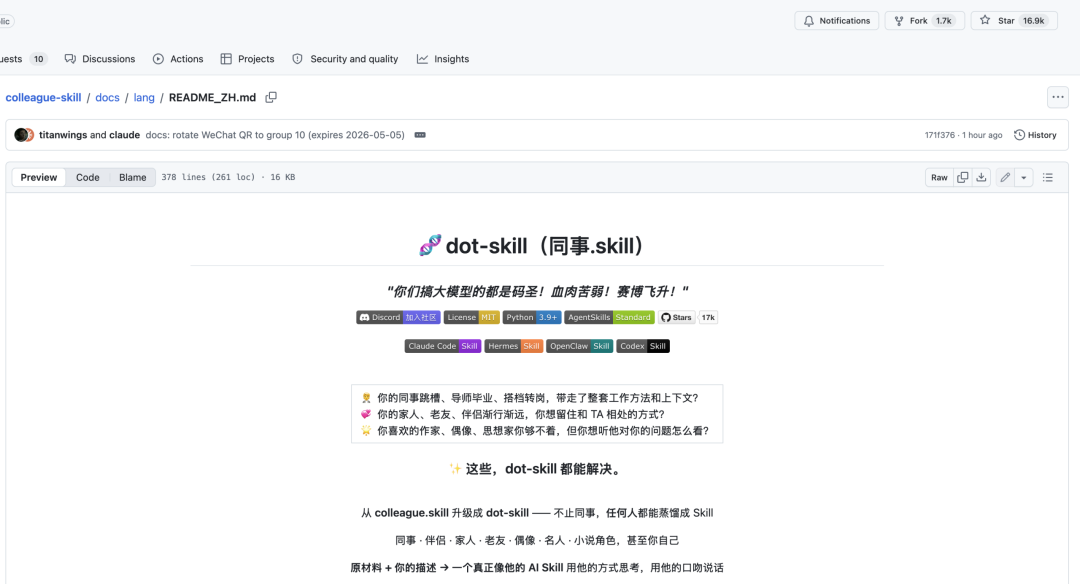
Task: Click the line beginning '你的同事跳槽'
Action: pyautogui.click(x=530, y=398)
